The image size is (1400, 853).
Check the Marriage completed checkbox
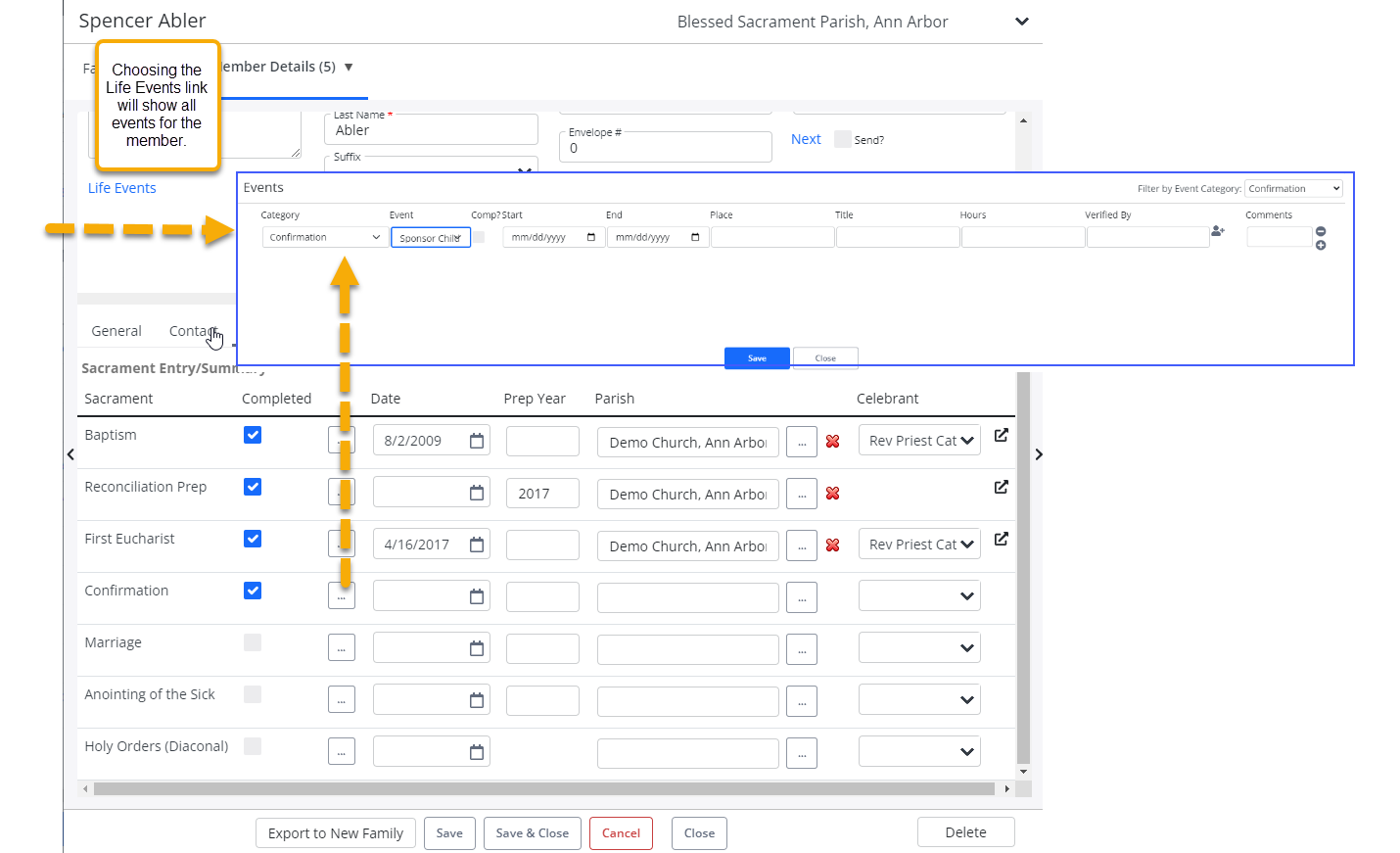coord(253,642)
